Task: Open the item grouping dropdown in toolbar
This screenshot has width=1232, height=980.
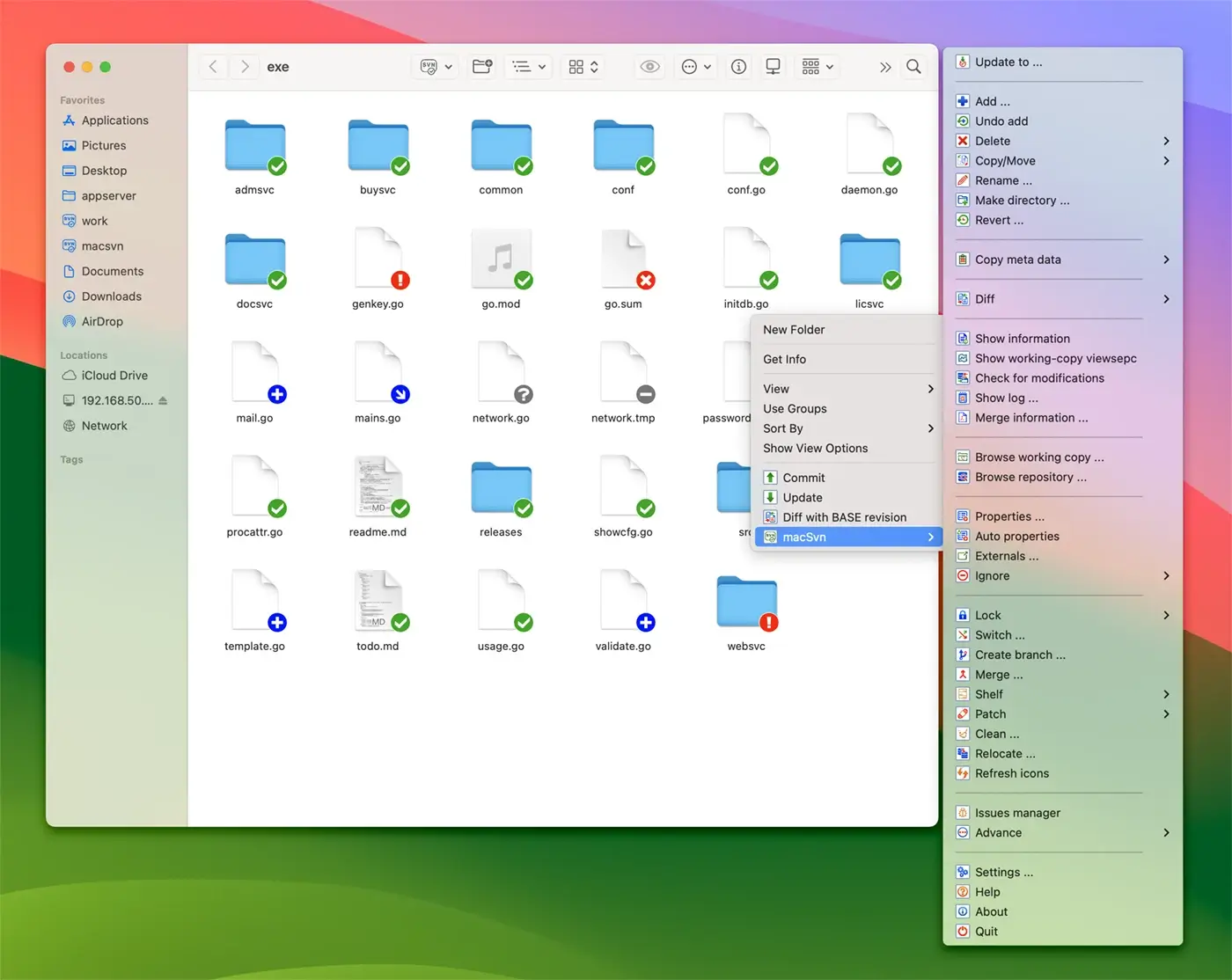Action: click(x=817, y=66)
